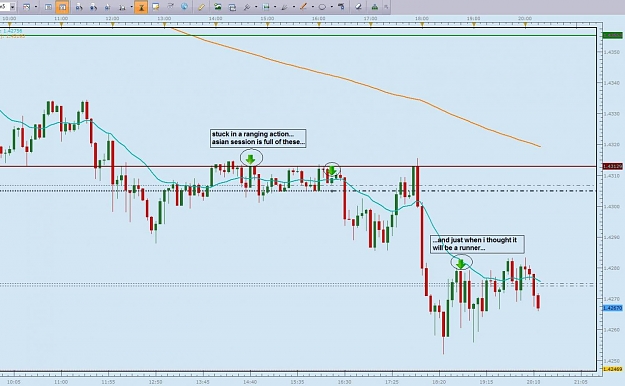Screen dimensions: 625x386
Task: Toggle the orange highlighted hourglass icon
Action: 141,7
